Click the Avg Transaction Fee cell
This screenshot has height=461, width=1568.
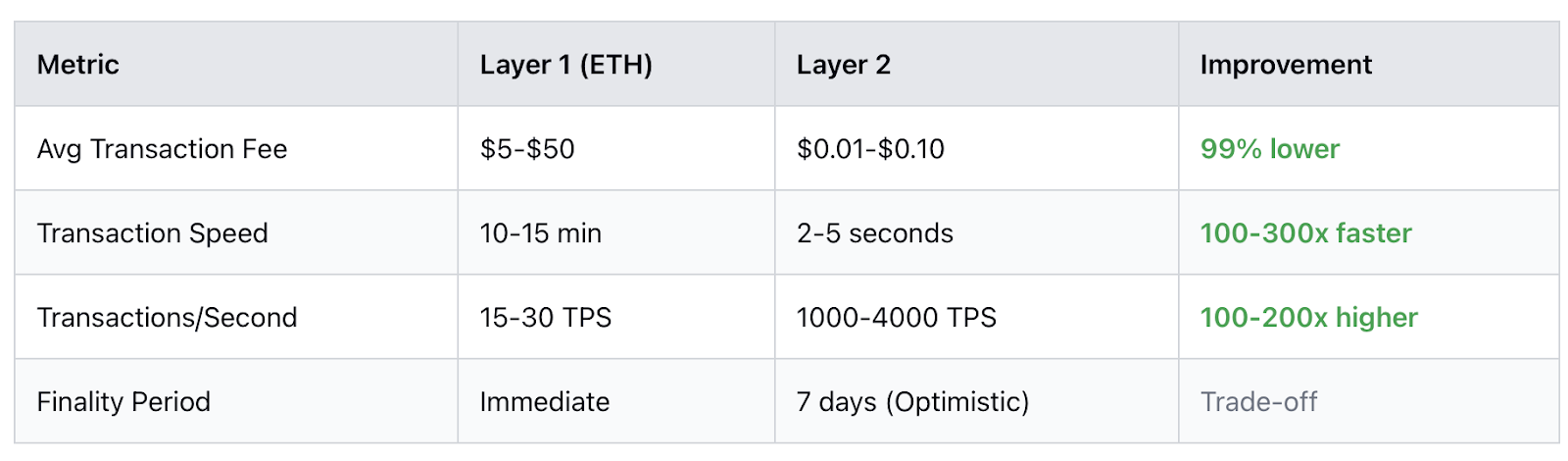tap(162, 149)
